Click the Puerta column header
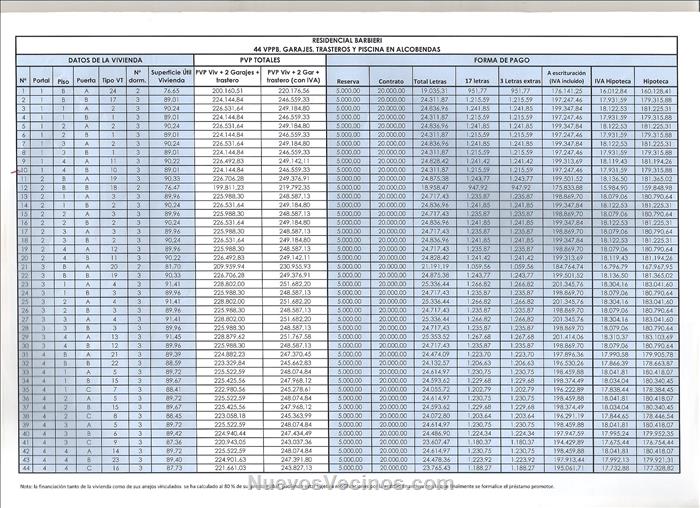Screen dimensions: 700x508 pos(87,78)
